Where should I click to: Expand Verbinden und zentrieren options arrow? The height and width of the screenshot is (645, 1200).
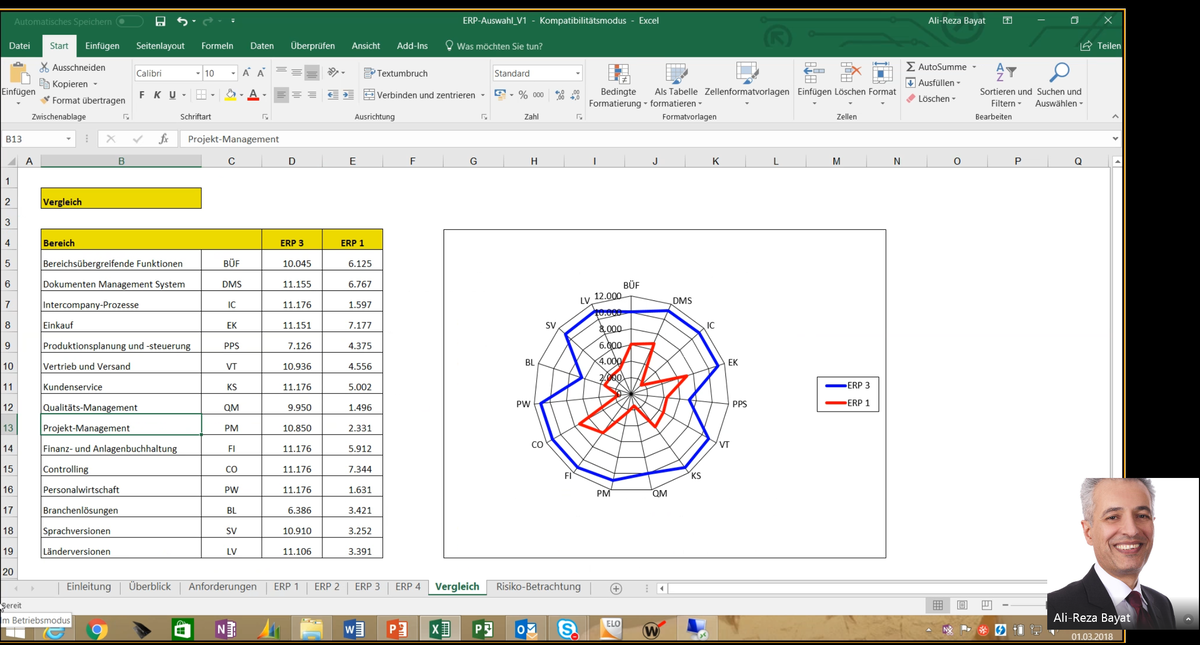pyautogui.click(x=483, y=95)
